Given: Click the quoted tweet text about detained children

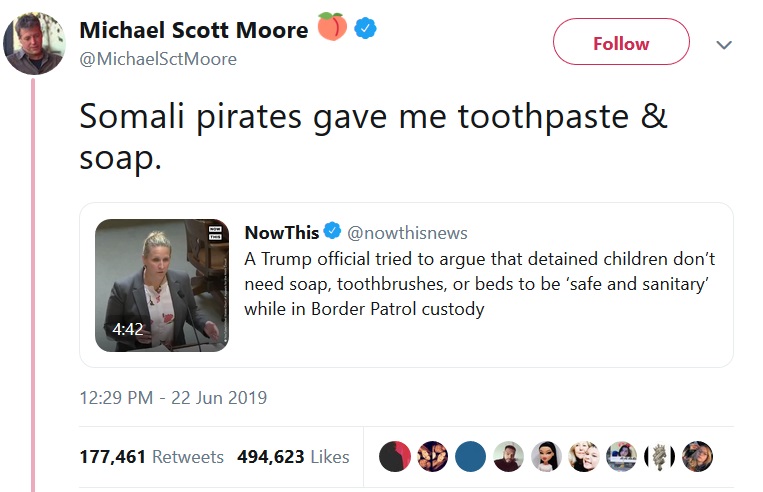Looking at the screenshot, I should 480,284.
